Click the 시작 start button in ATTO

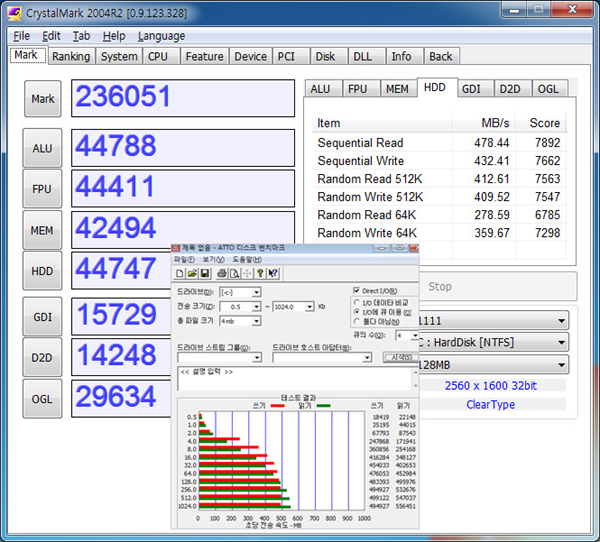(x=401, y=357)
